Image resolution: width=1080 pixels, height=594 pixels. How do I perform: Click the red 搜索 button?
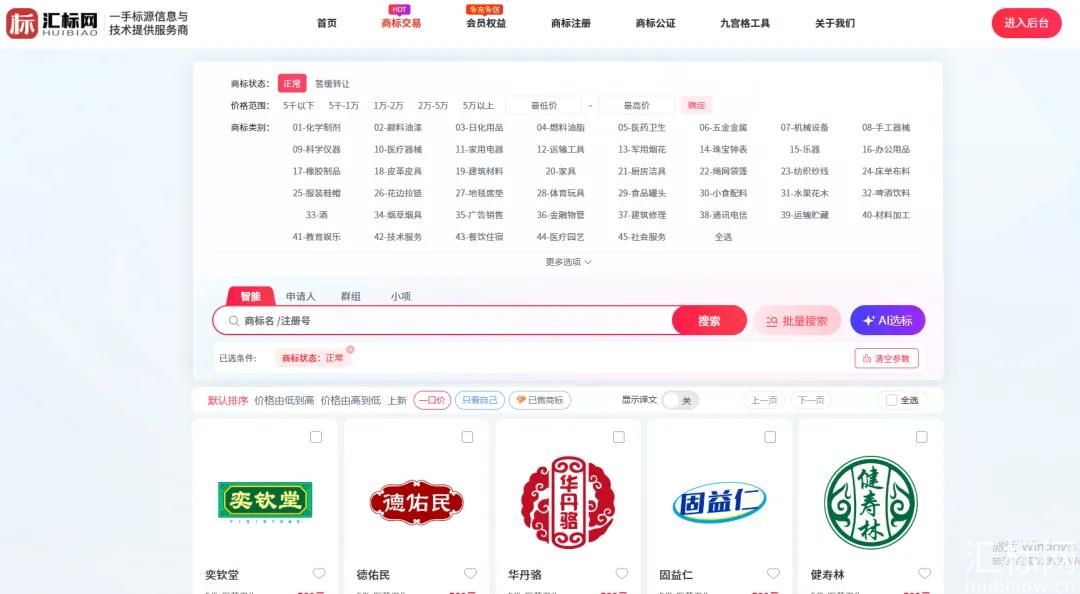[709, 320]
